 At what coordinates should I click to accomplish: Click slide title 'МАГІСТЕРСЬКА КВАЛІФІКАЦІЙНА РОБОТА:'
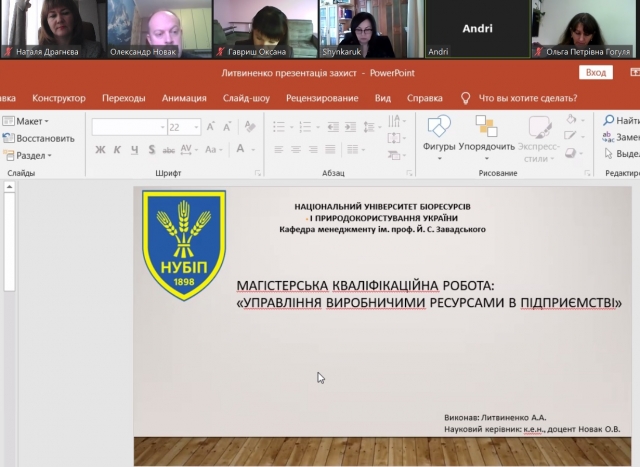pos(365,286)
